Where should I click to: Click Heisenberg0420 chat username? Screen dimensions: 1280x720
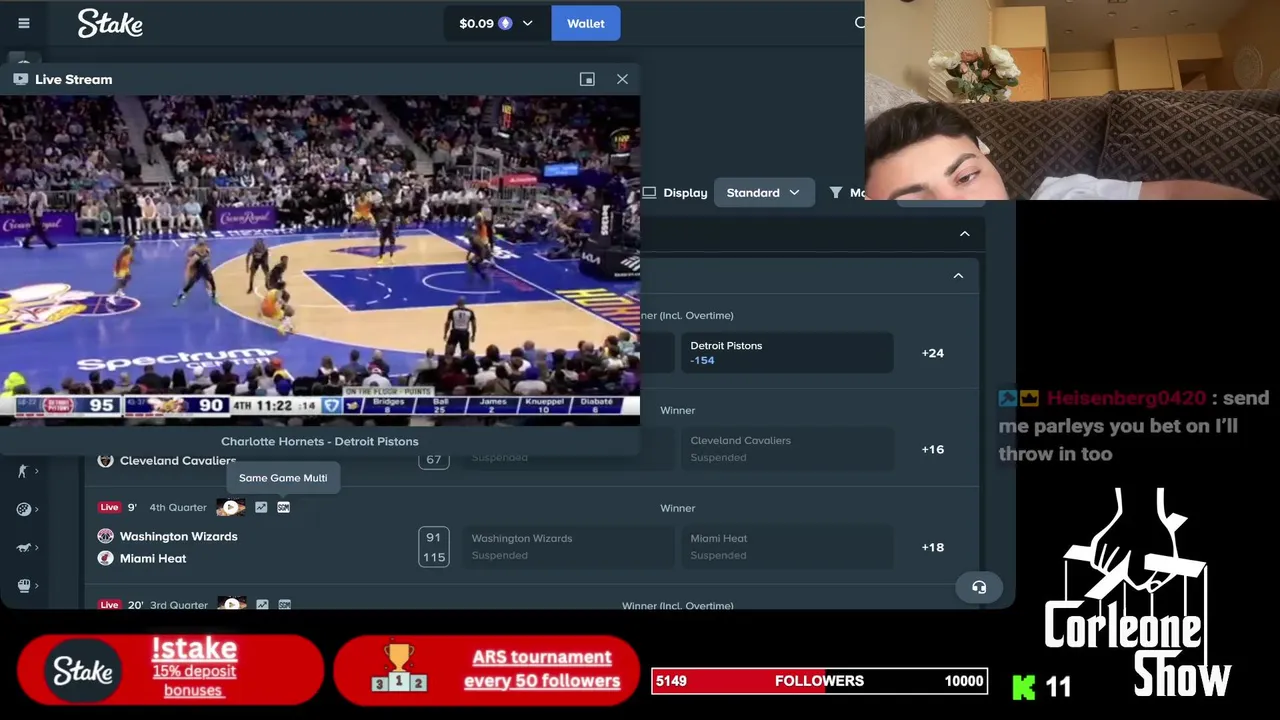point(1126,398)
